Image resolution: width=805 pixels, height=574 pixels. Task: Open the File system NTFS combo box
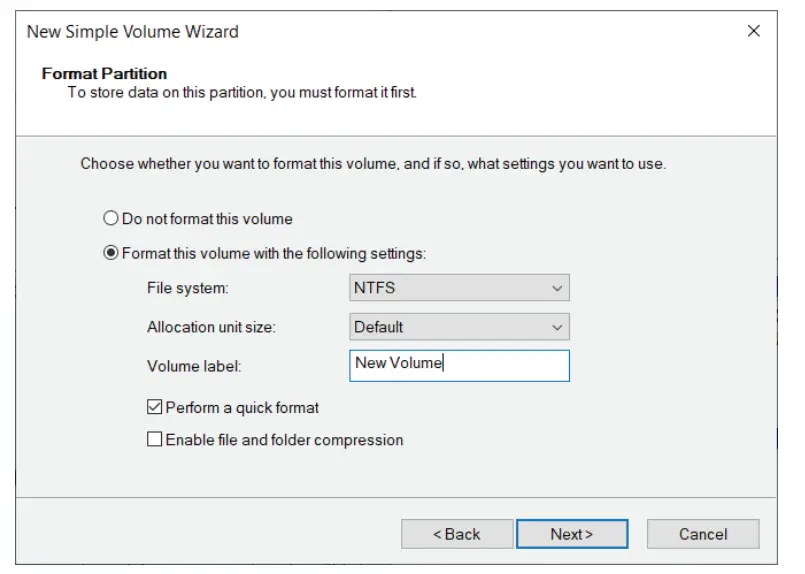[459, 288]
